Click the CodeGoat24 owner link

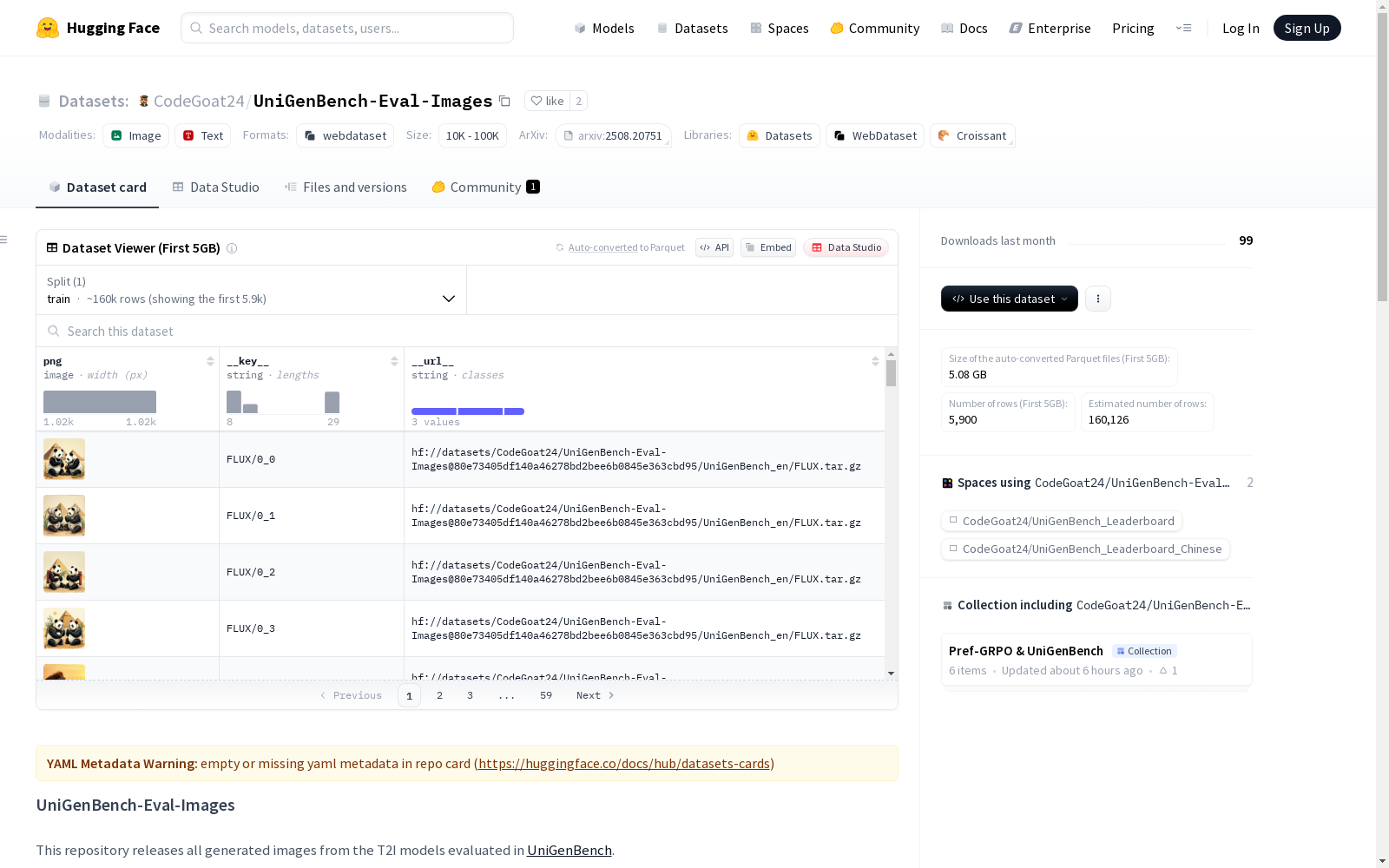point(199,101)
